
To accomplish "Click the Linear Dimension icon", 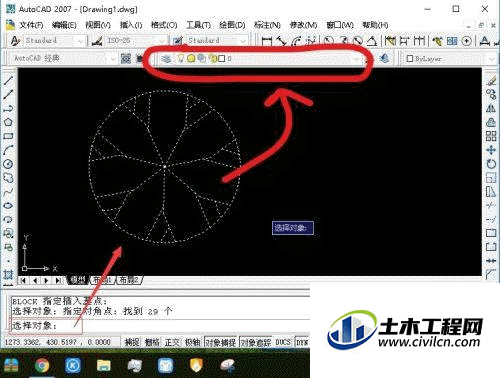I will pyautogui.click(x=267, y=41).
